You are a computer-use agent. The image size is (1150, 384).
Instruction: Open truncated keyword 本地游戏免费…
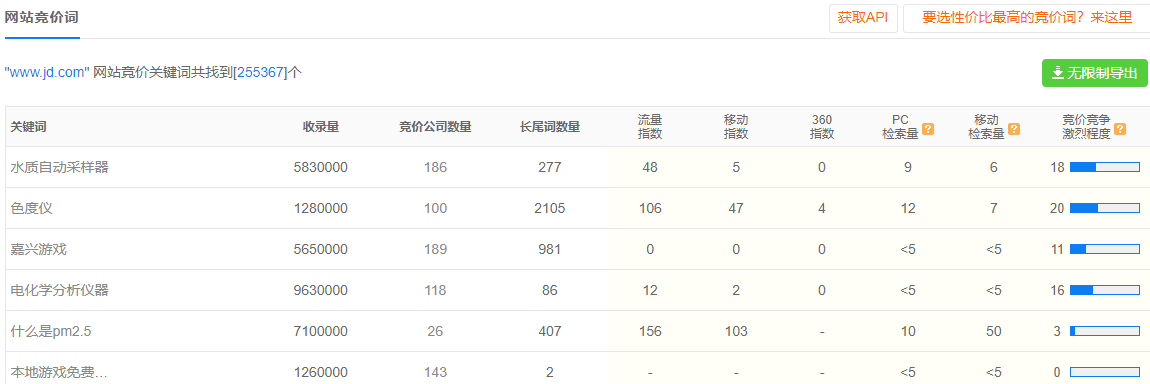(59, 372)
